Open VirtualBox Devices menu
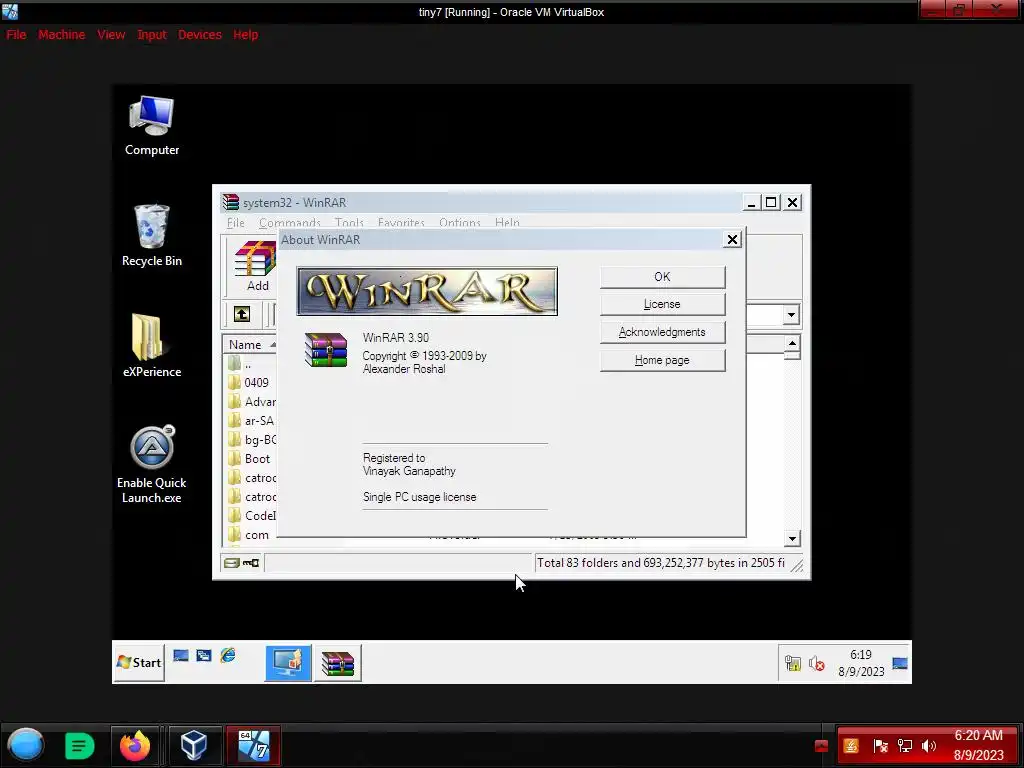This screenshot has width=1024, height=768. [x=200, y=35]
